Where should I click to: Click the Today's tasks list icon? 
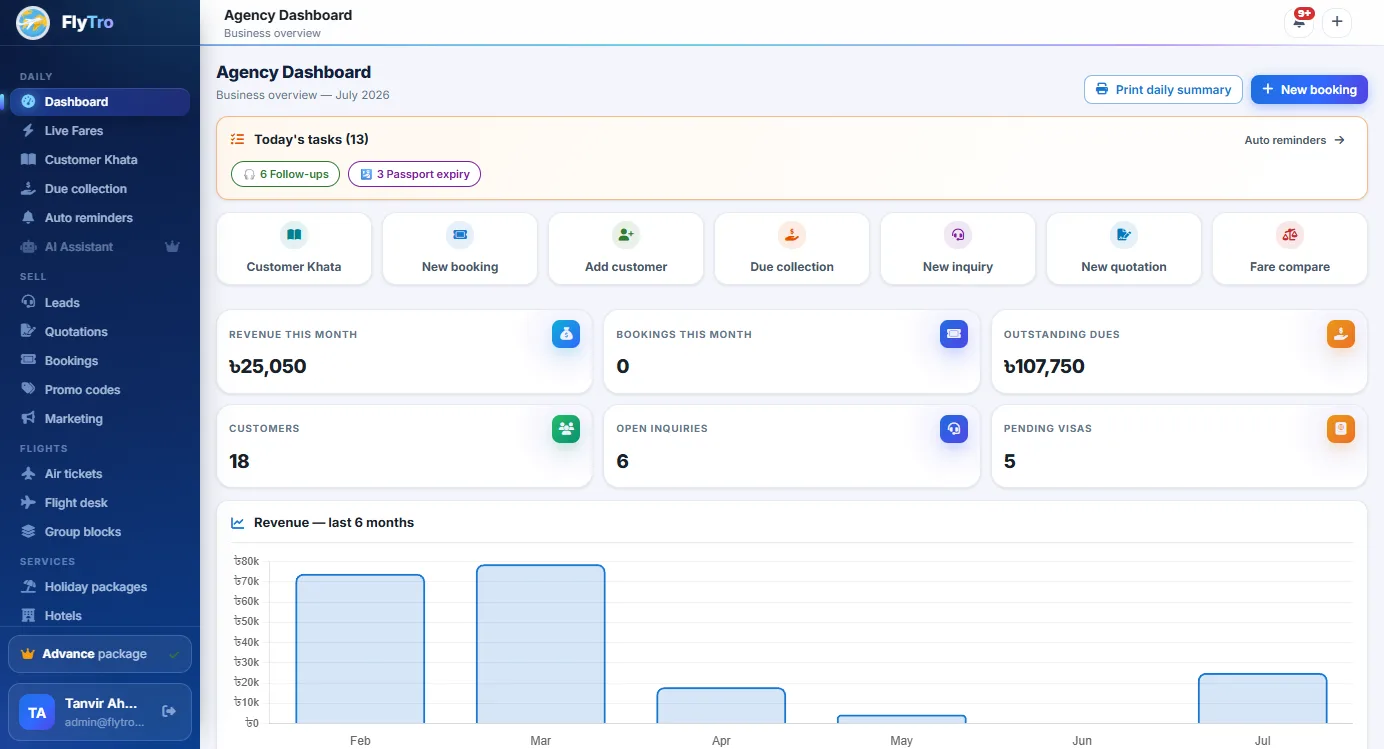237,140
